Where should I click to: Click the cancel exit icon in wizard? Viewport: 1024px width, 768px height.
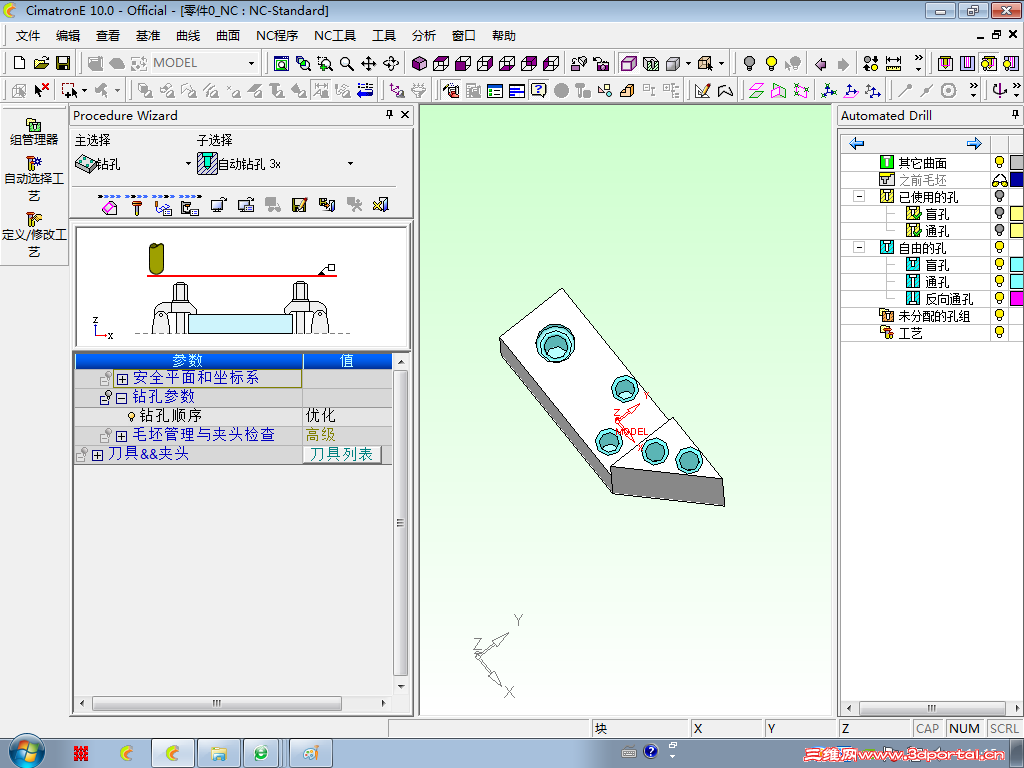(380, 205)
